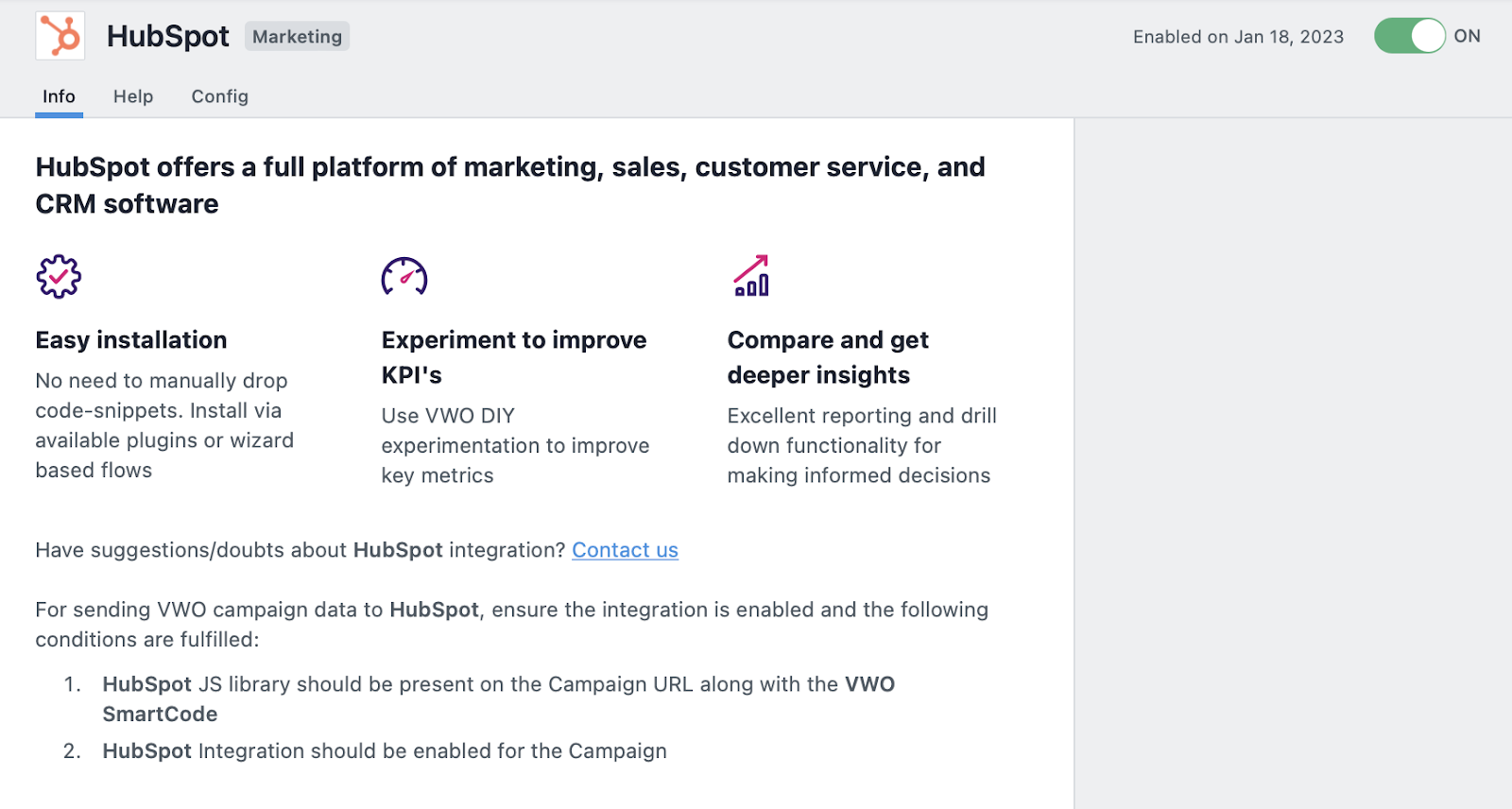Screen dimensions: 1512x809
Task: Open the Help tab
Action: coord(133,96)
